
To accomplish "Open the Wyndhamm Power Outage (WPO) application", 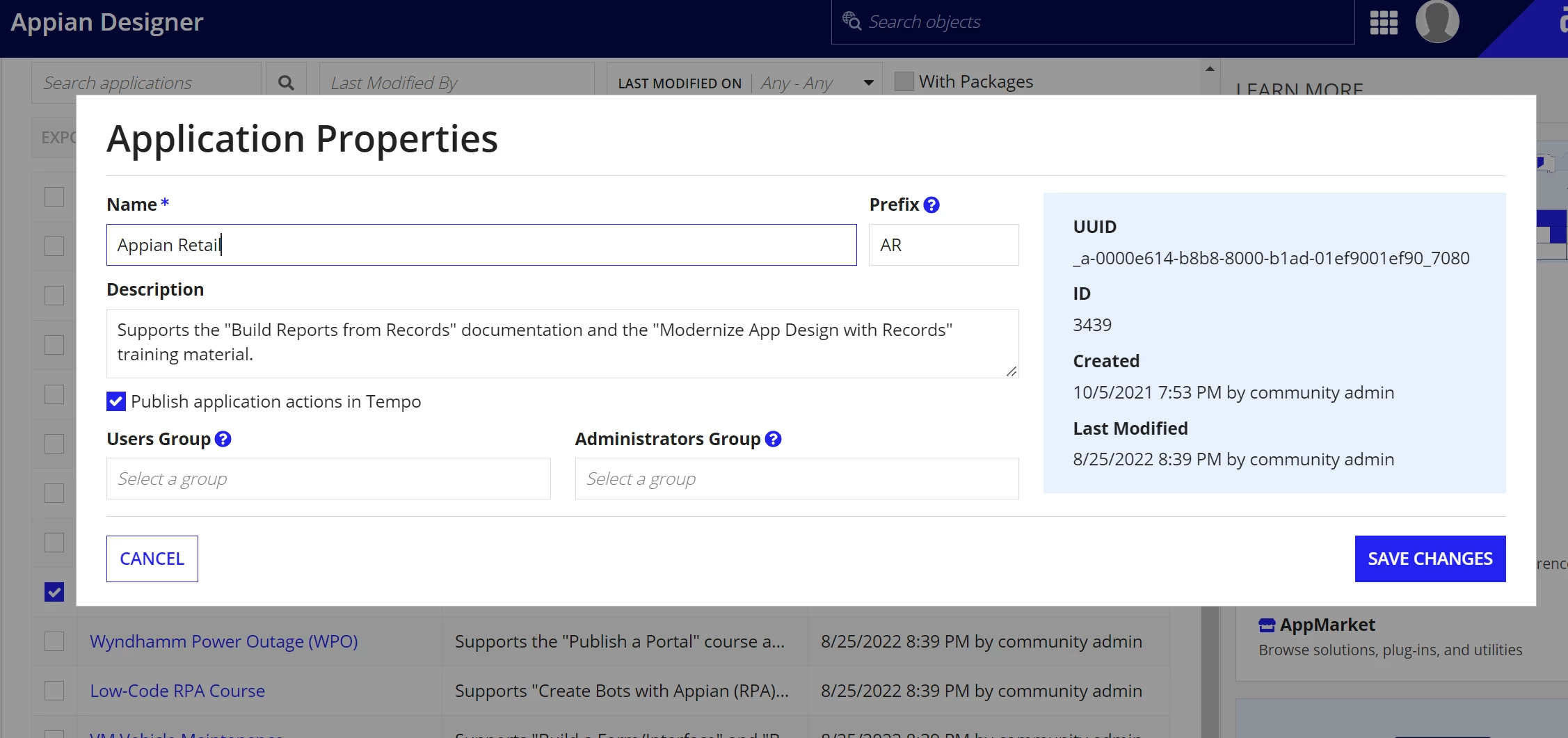I will coord(224,641).
